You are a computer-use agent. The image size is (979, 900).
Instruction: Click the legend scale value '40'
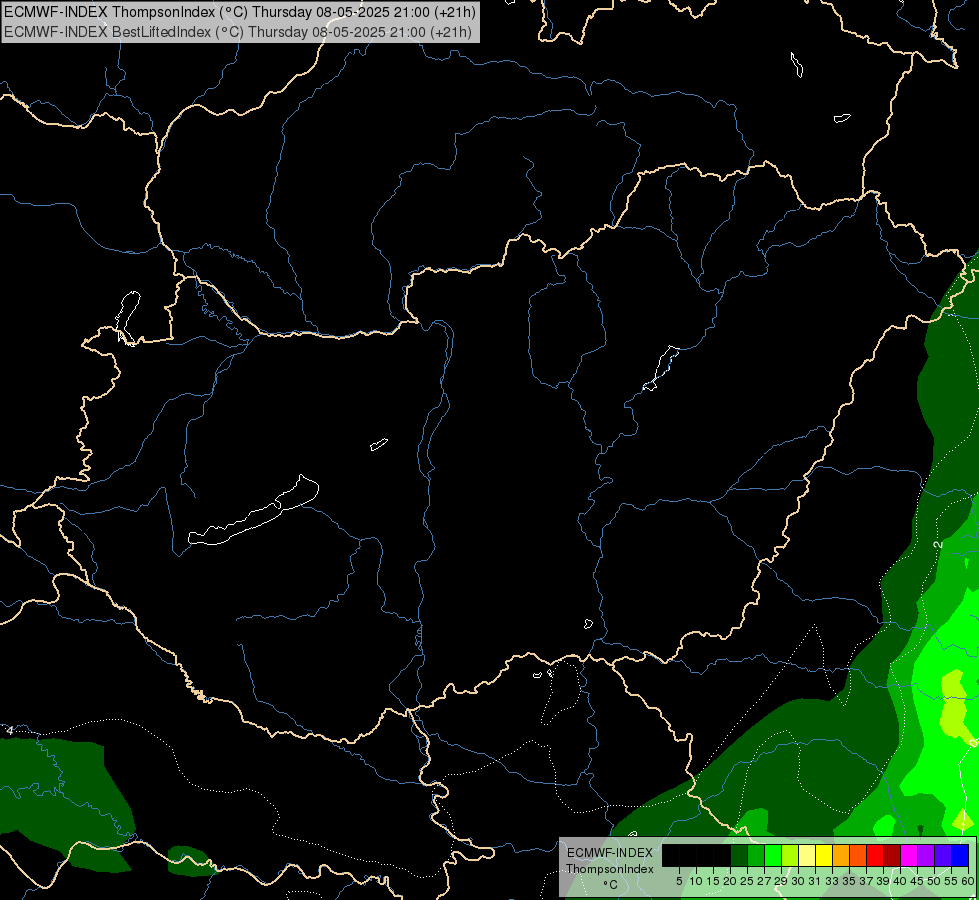pyautogui.click(x=900, y=881)
